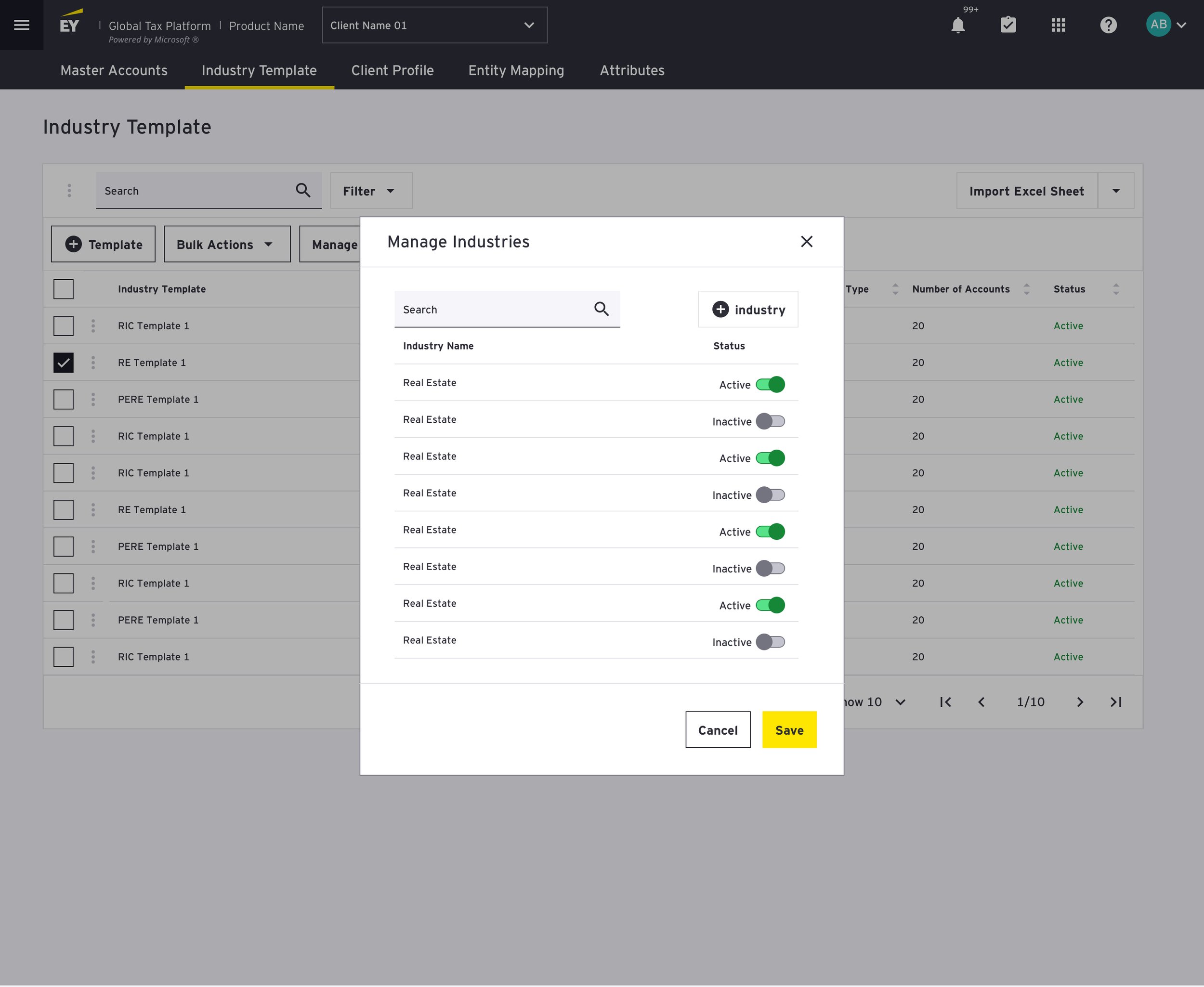Expand Import Excel Sheet arrow dropdown
This screenshot has width=1204, height=987.
[x=1116, y=191]
